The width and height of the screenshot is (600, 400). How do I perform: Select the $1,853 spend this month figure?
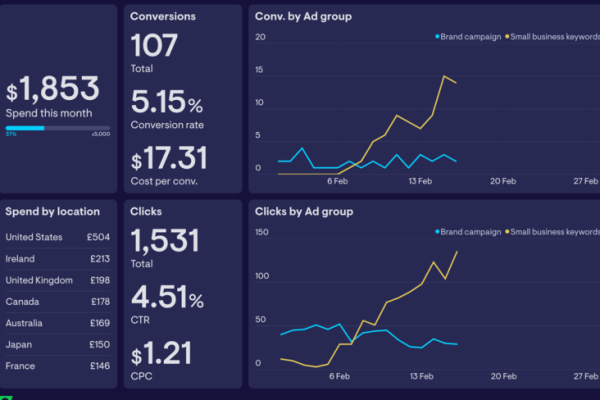click(53, 90)
